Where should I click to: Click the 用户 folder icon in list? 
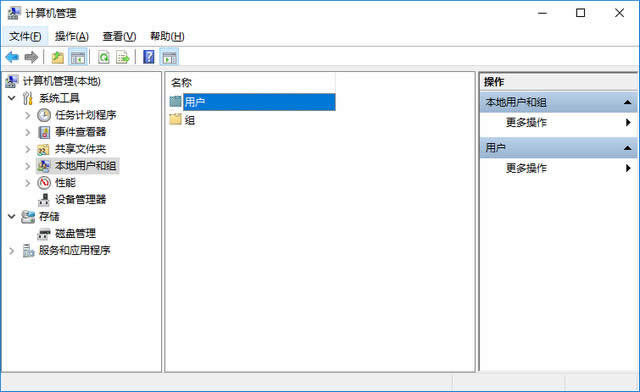pyautogui.click(x=176, y=102)
